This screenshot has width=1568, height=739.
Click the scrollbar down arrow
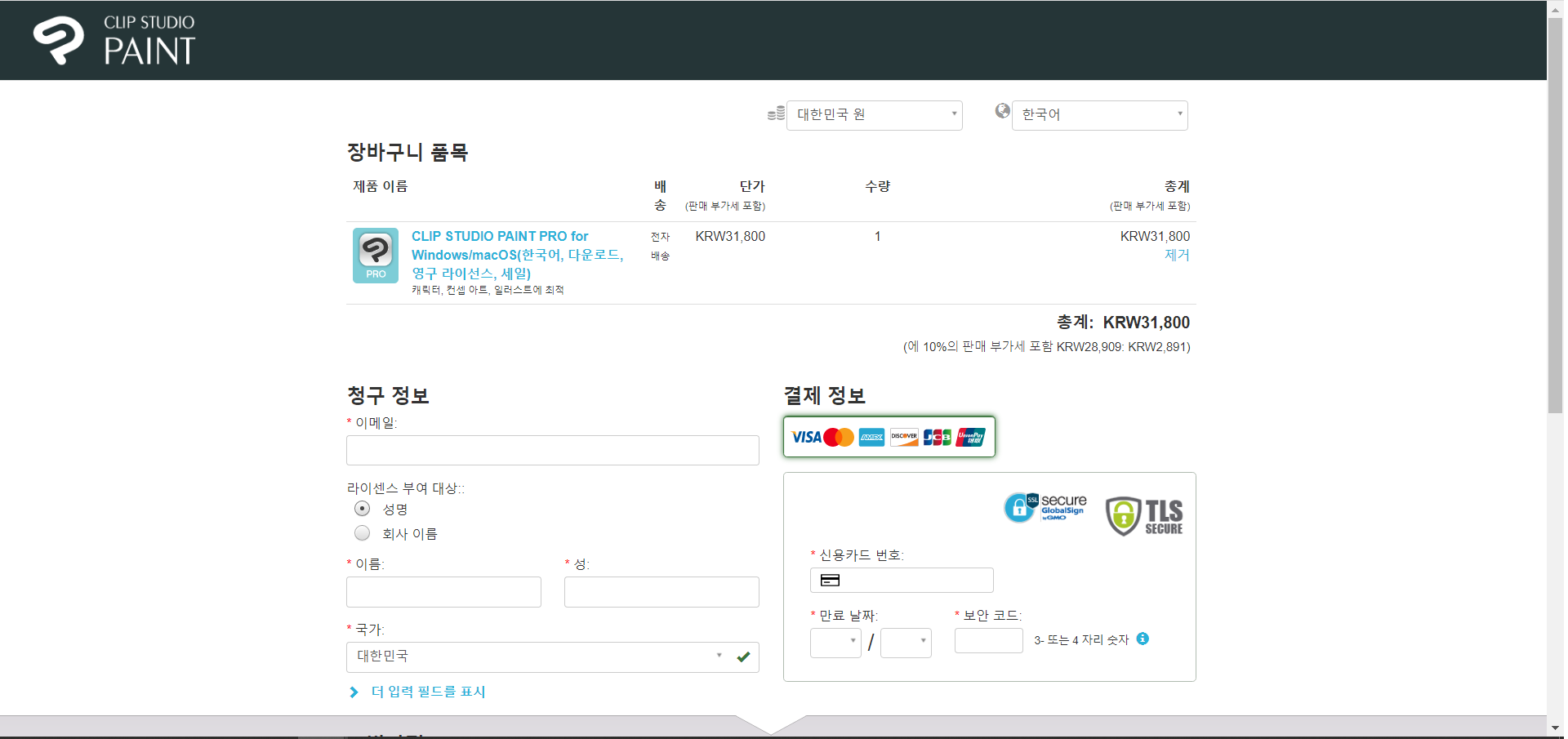pos(1555,728)
